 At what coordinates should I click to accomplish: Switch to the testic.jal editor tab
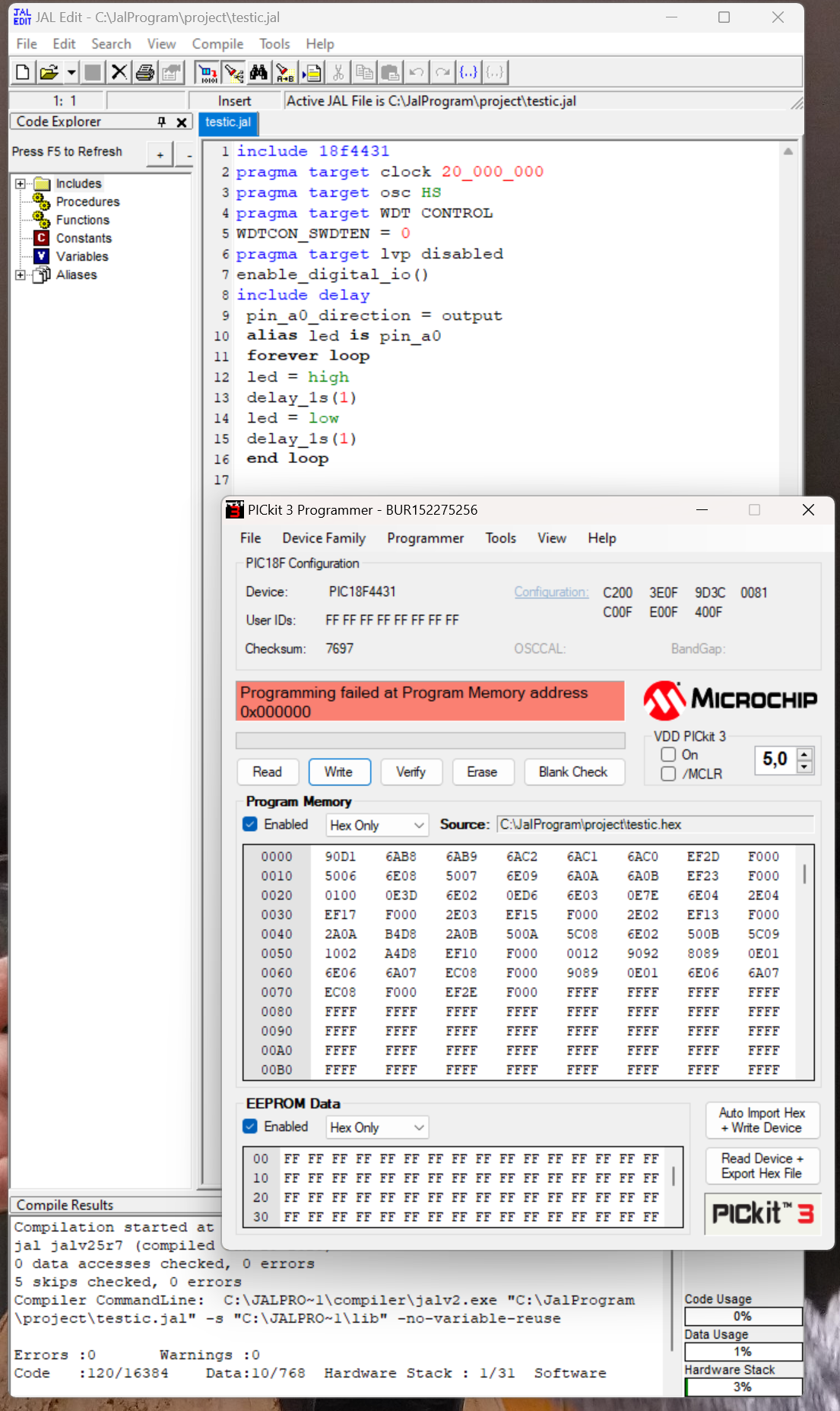point(228,122)
